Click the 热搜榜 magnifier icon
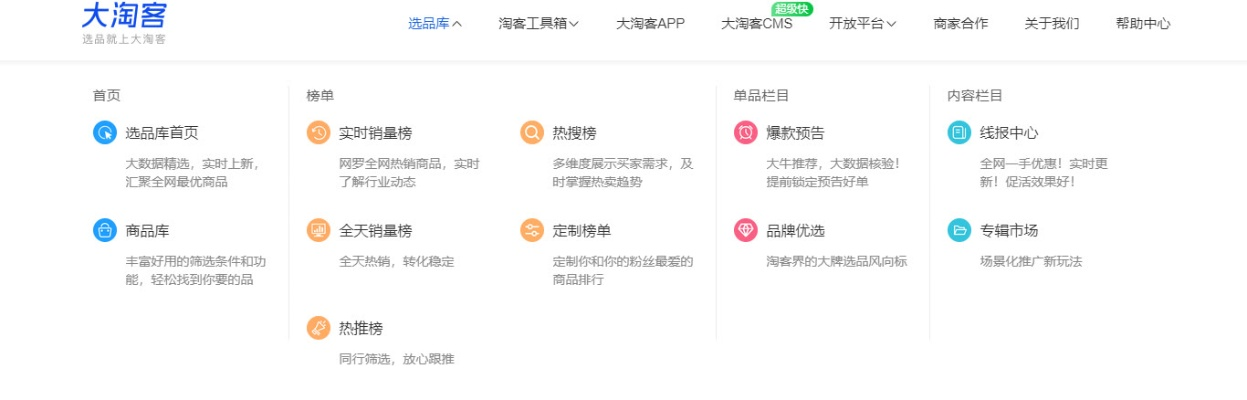 pyautogui.click(x=532, y=132)
